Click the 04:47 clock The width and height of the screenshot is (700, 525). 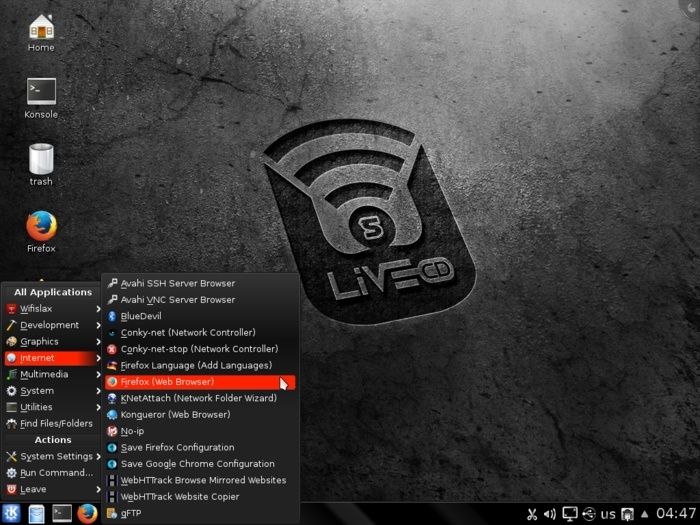(x=676, y=513)
